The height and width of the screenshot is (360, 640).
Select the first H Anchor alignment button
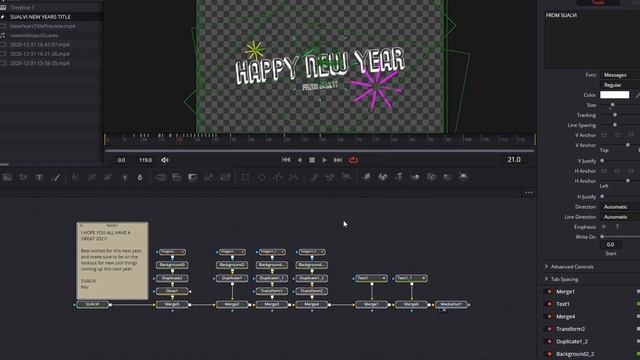[604, 171]
